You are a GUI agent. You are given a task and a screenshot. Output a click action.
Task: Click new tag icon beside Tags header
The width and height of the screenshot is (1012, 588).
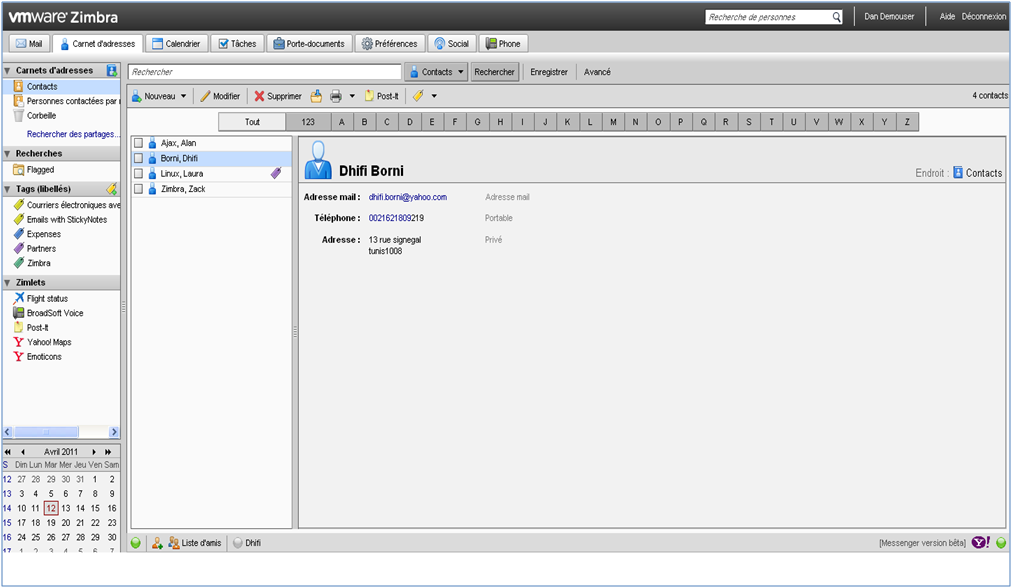[112, 189]
